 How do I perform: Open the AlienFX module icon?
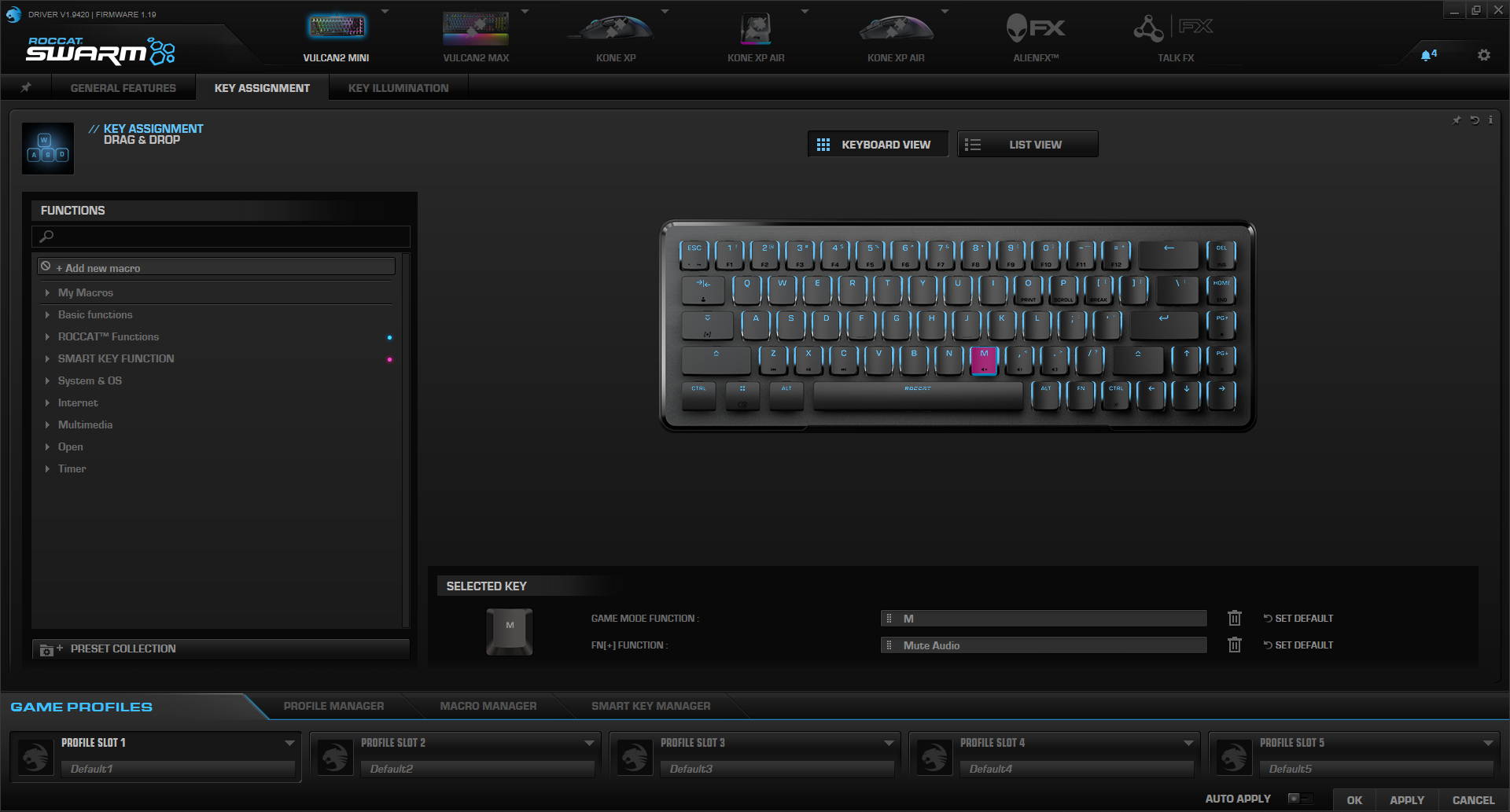(1036, 28)
